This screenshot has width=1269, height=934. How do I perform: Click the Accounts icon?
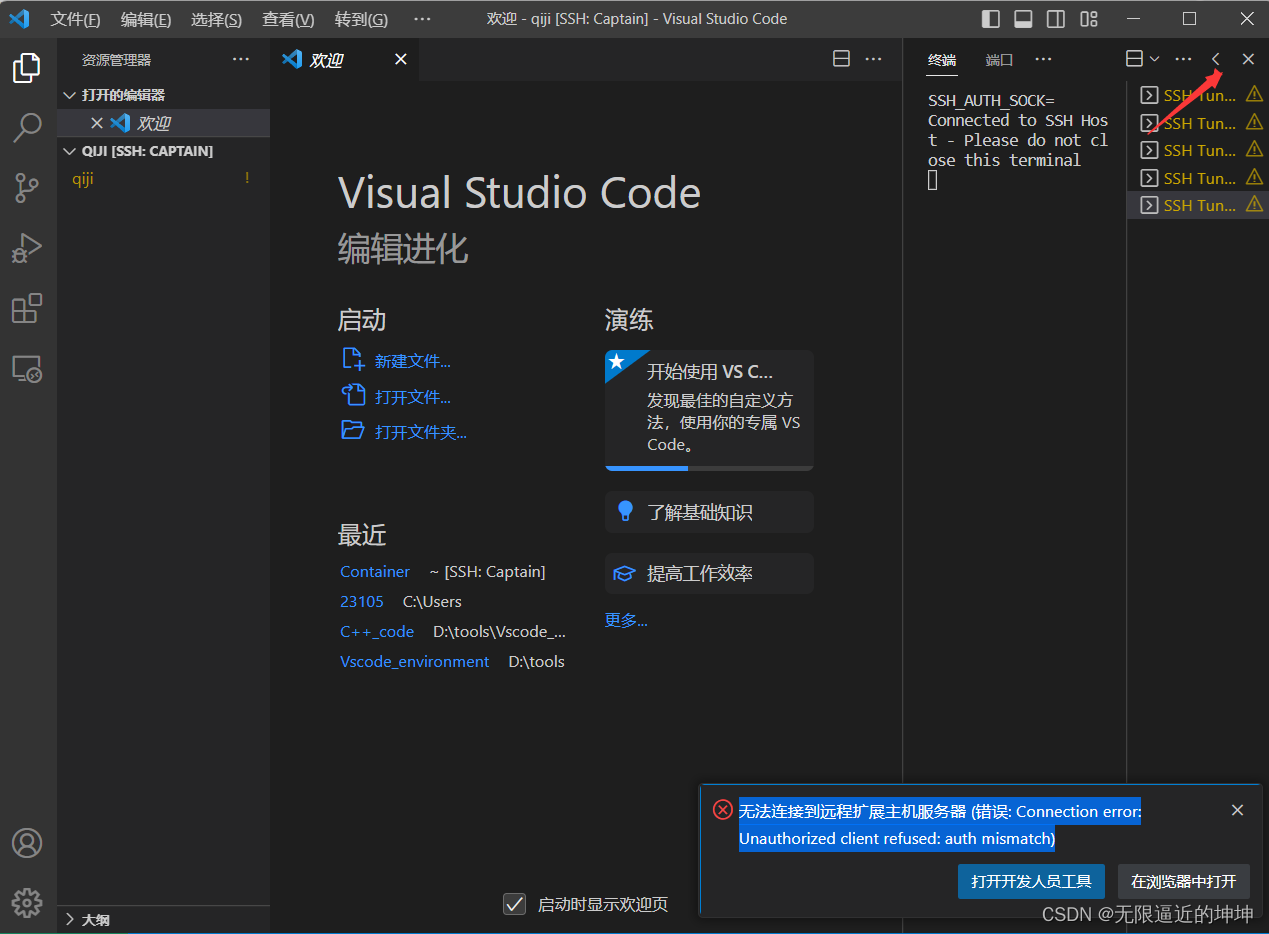click(x=27, y=843)
